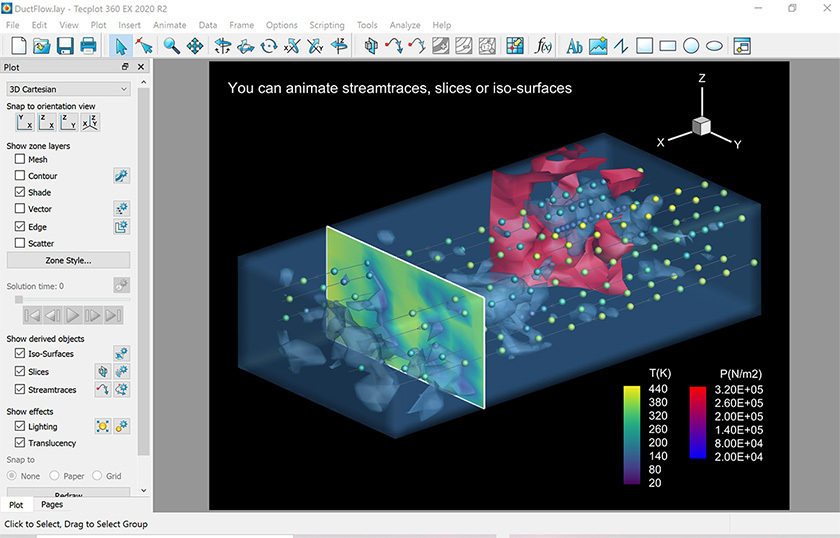
Task: Open the 3D Cartesian plot type dropdown
Action: pos(68,89)
